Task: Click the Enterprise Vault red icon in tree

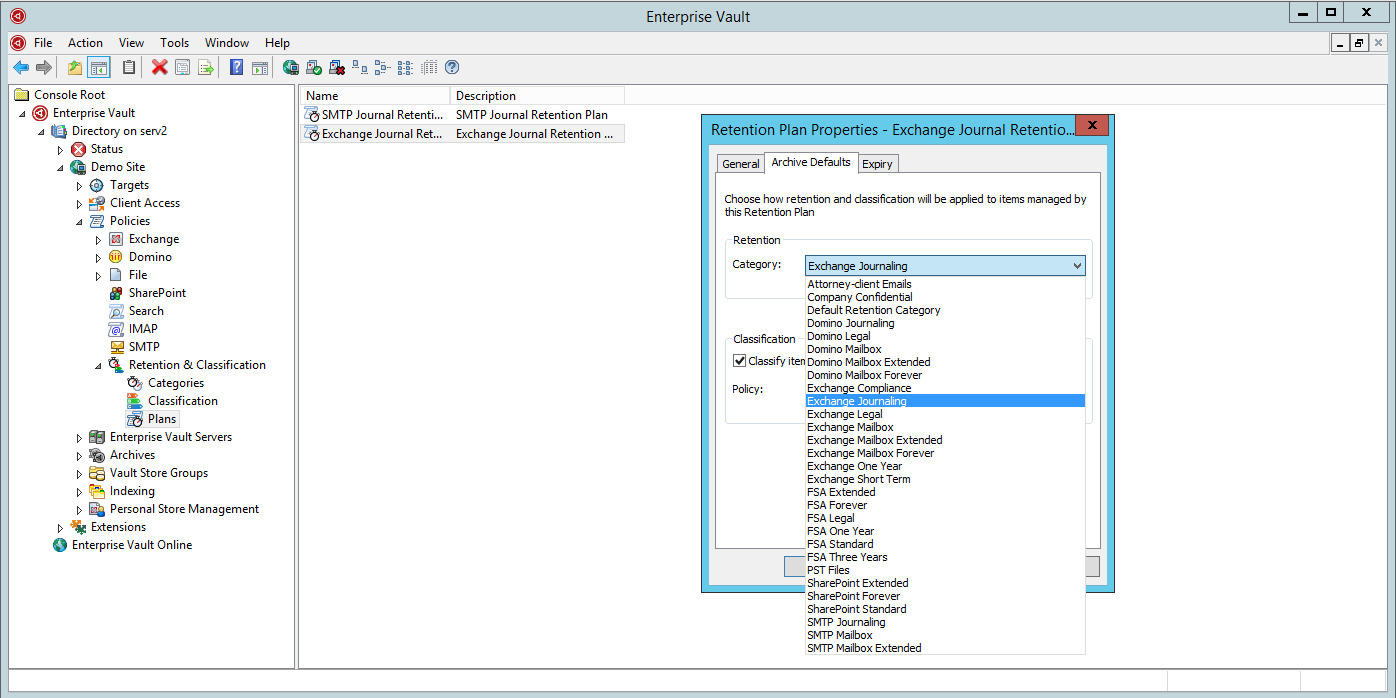Action: (41, 113)
